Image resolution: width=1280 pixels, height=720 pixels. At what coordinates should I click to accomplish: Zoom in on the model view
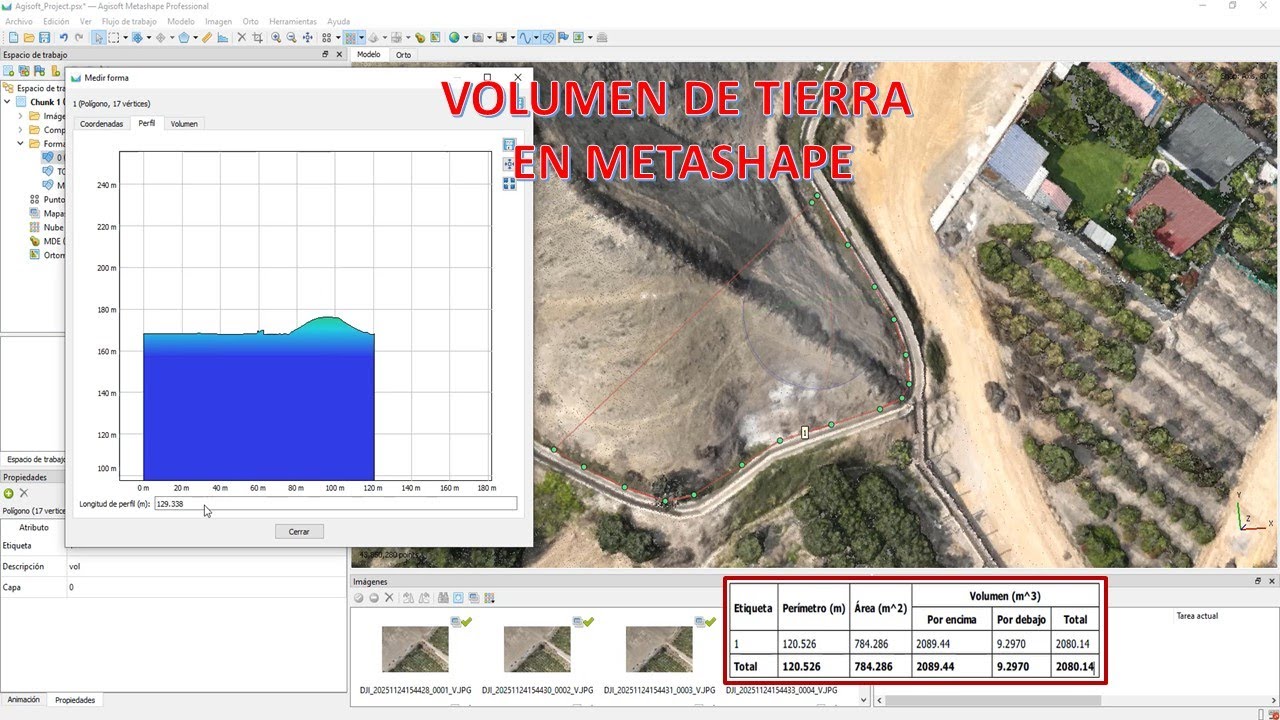click(x=276, y=37)
